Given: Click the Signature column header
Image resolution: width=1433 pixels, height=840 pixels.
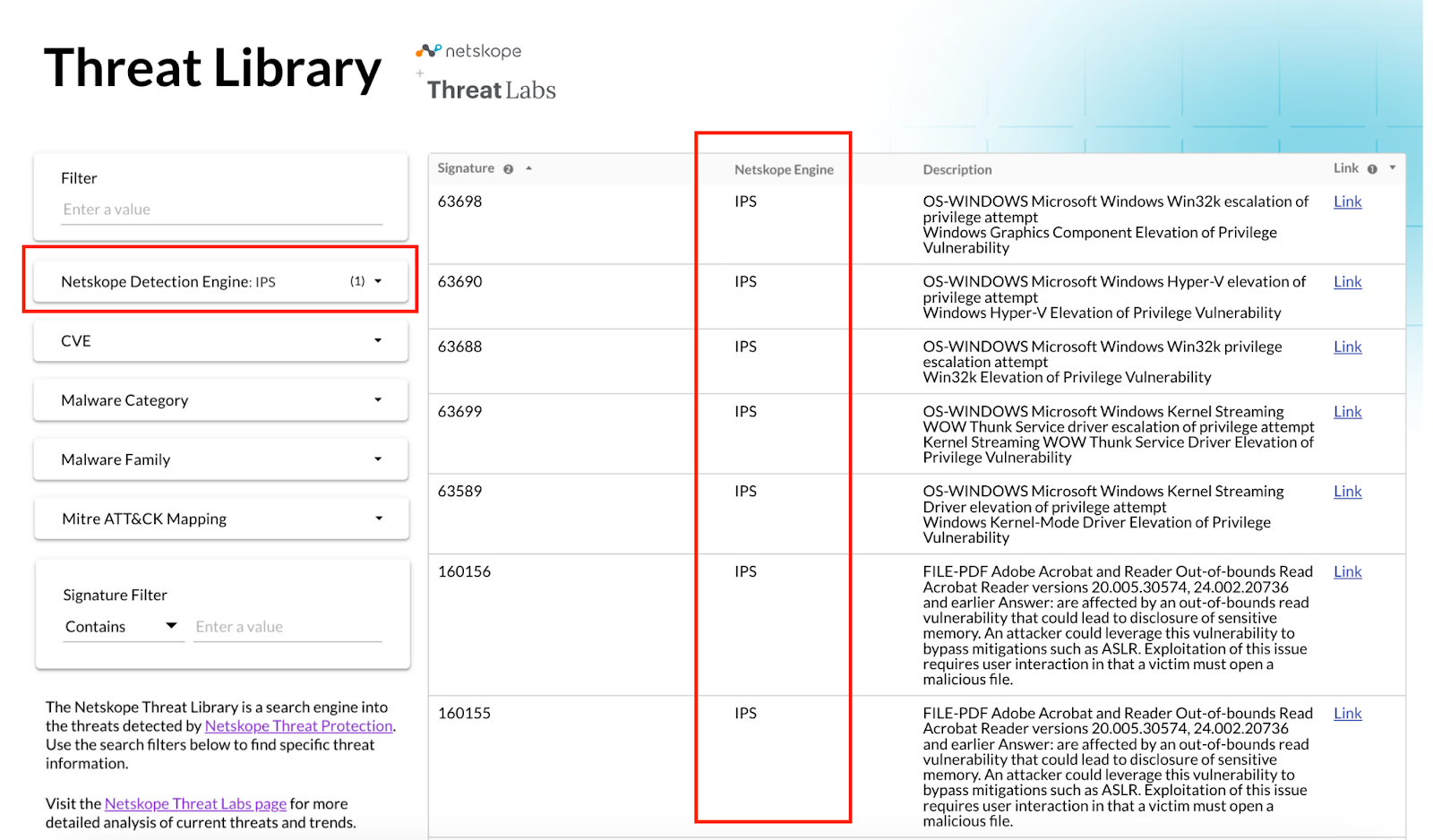Looking at the screenshot, I should tap(466, 168).
